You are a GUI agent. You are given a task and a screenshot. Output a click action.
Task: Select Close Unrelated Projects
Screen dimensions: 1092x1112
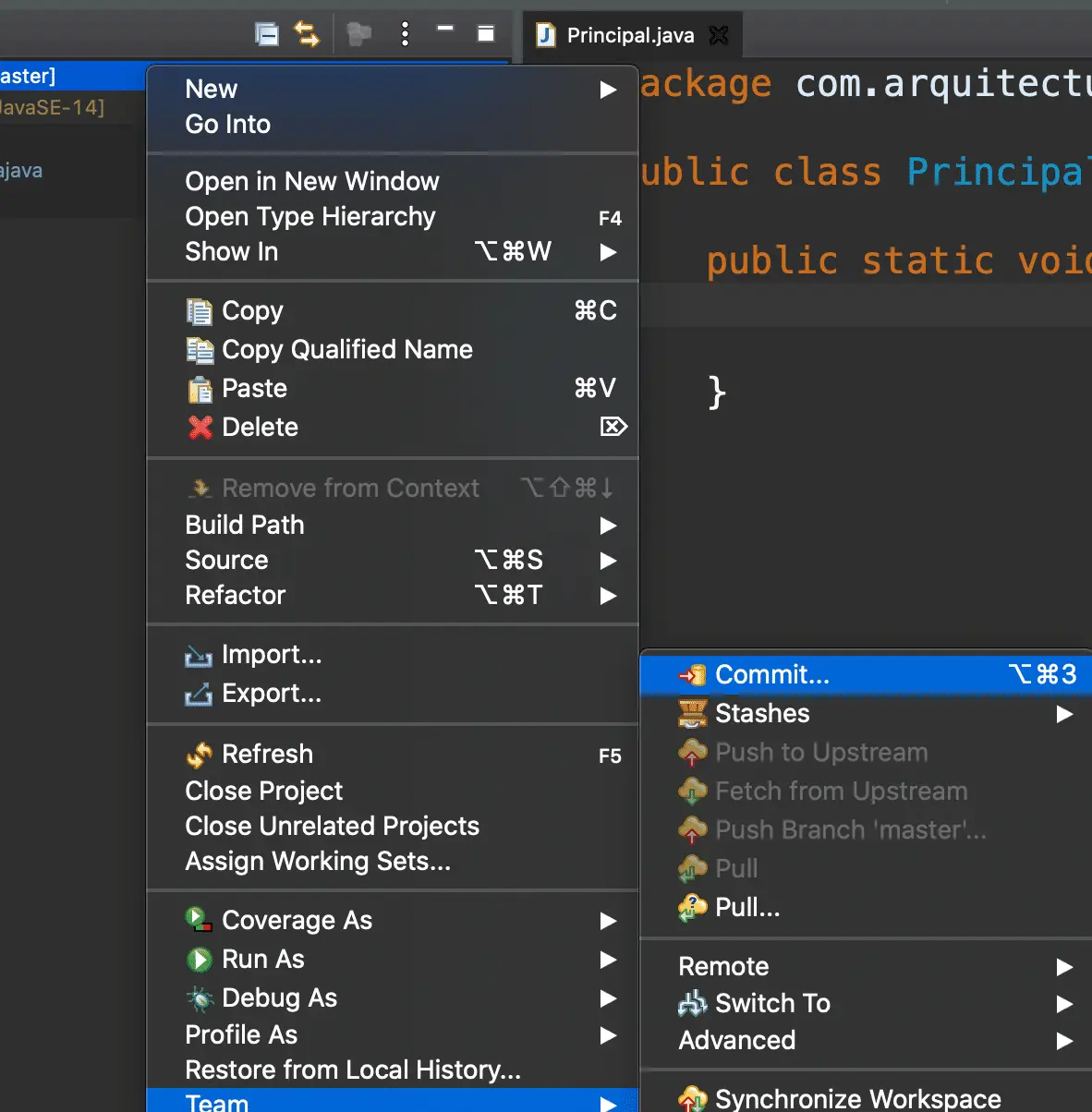(x=332, y=827)
